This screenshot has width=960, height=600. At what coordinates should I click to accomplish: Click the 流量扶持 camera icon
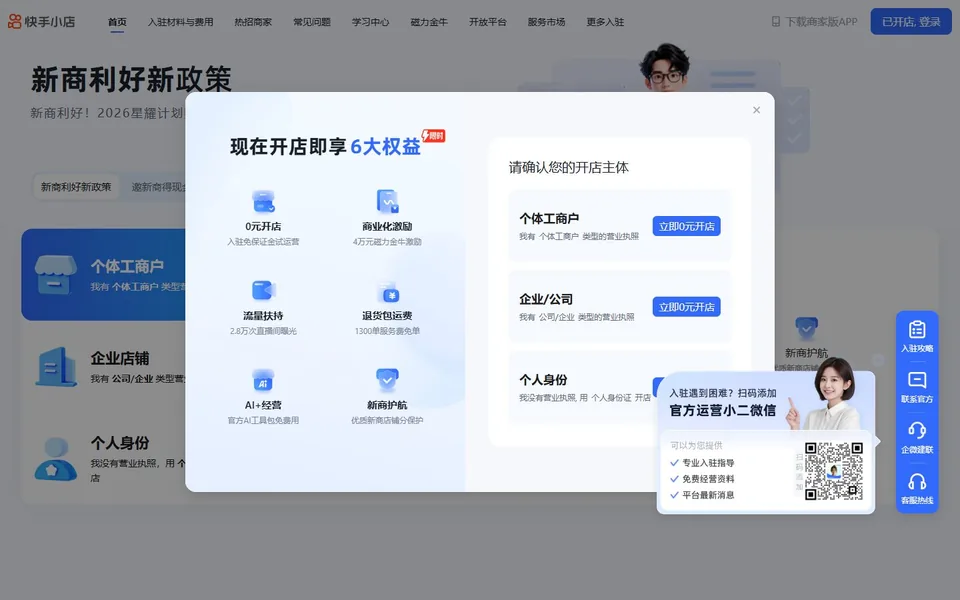pyautogui.click(x=263, y=291)
